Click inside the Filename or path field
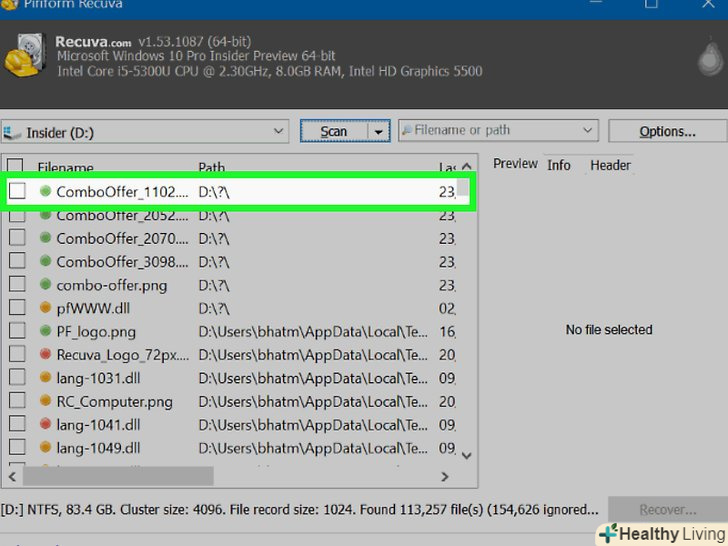Image resolution: width=728 pixels, height=546 pixels. pos(496,130)
